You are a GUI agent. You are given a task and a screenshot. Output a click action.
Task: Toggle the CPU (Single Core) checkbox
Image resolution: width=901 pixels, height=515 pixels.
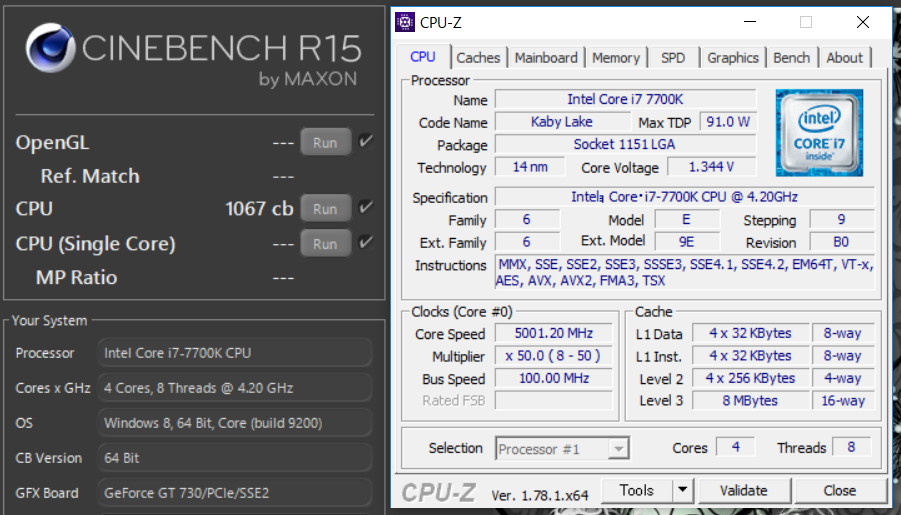point(365,242)
